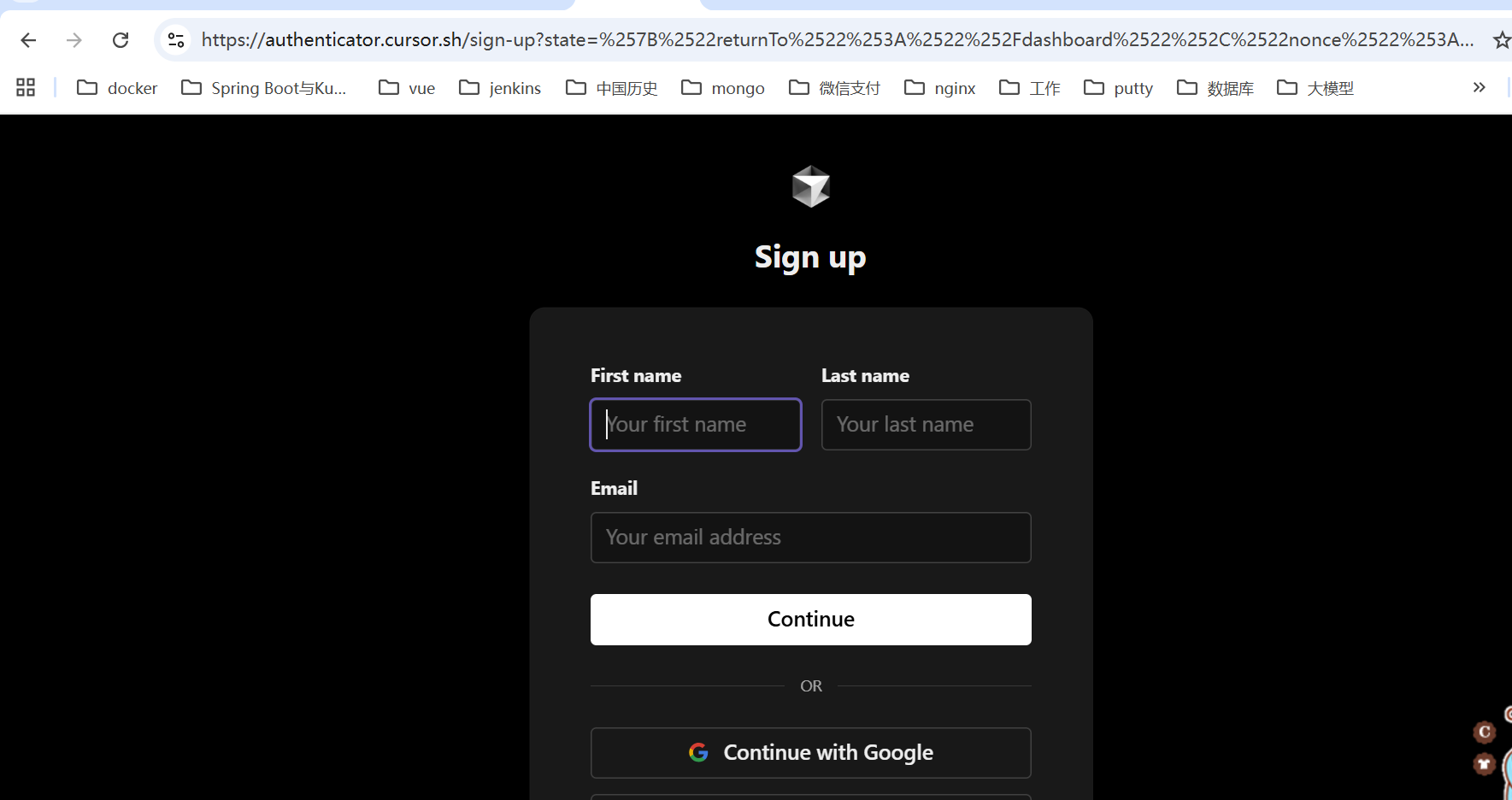
Task: Open the apps grid in bookmarks bar
Action: coord(26,87)
